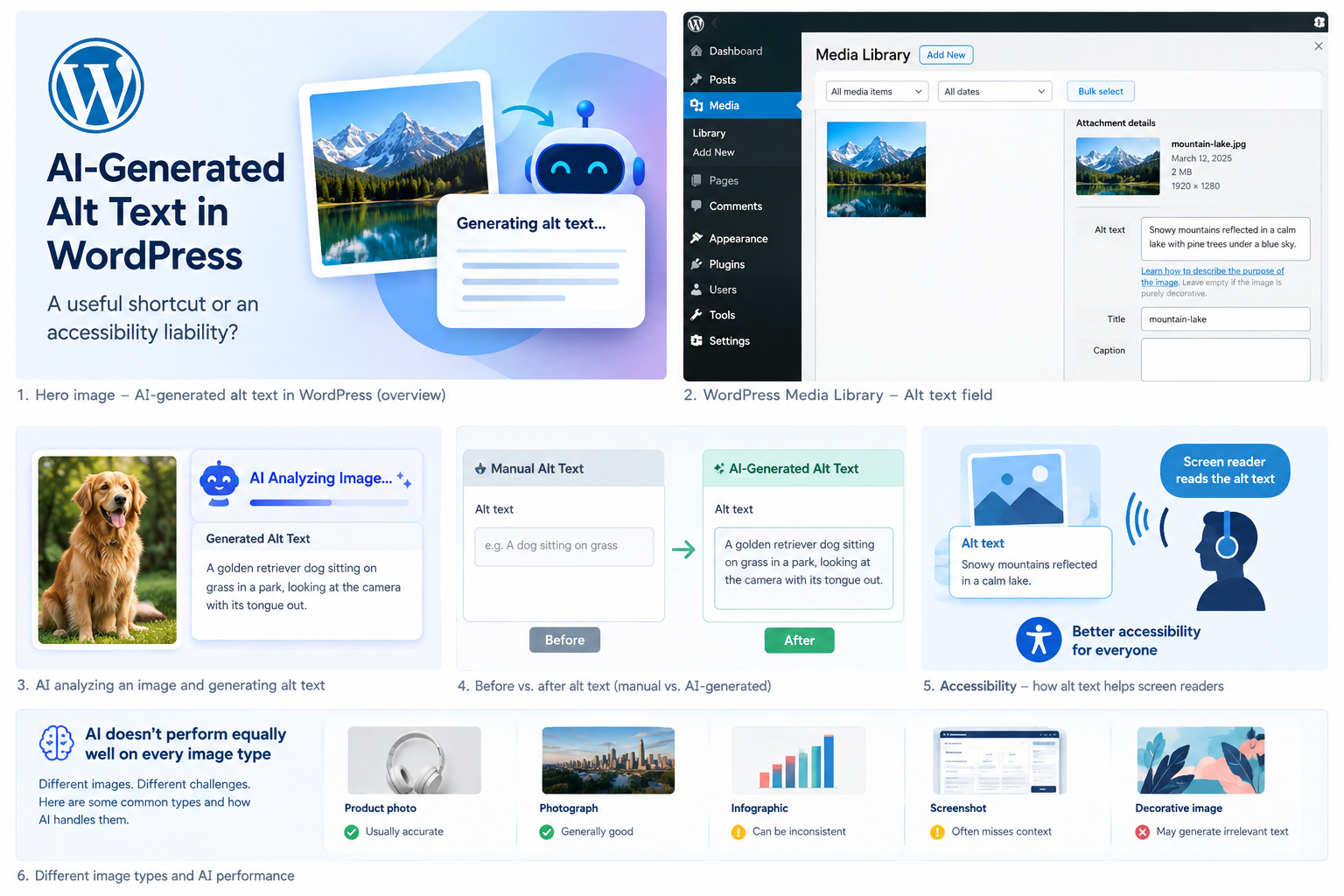1344x896 pixels.
Task: Click the Generated Alt Text label
Action: pos(258,539)
